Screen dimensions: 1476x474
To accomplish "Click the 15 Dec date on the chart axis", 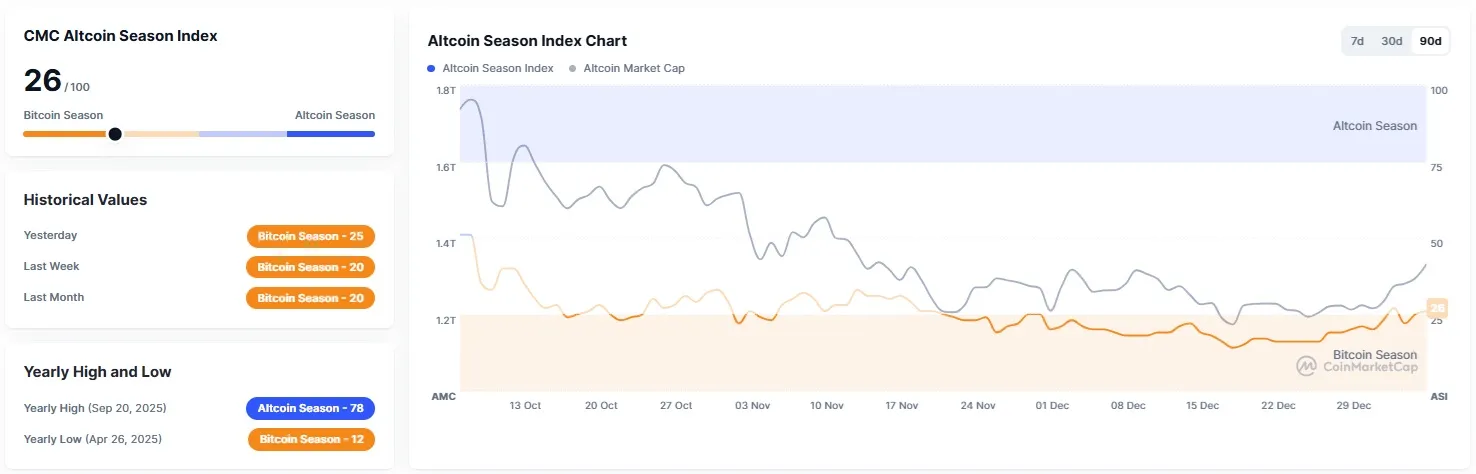I will coord(1203,406).
